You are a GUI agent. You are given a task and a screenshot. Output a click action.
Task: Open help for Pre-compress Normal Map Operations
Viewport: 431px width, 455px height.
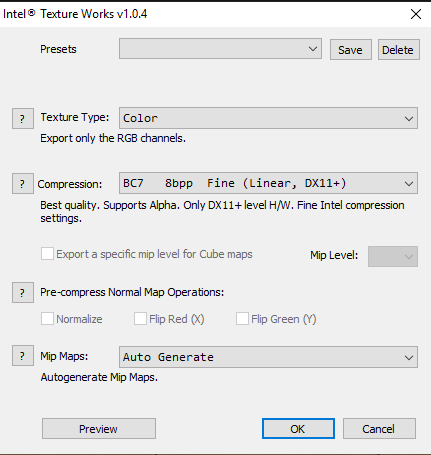coord(23,292)
